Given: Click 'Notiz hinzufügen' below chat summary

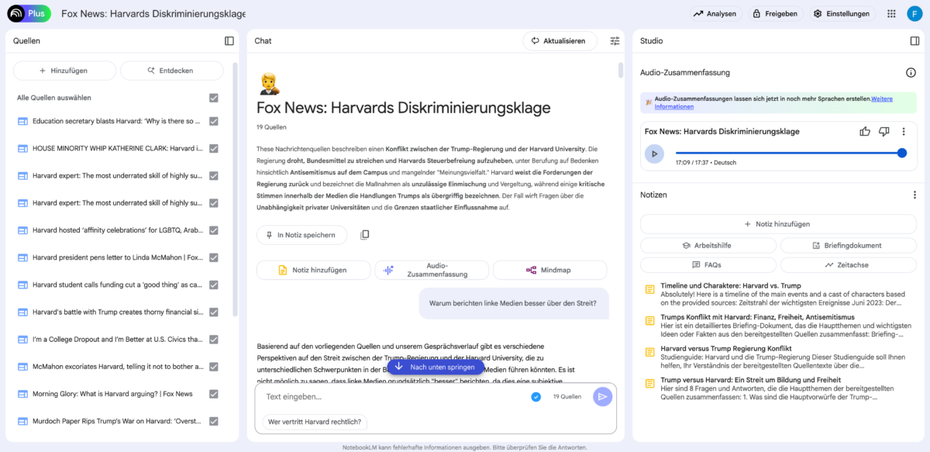Looking at the screenshot, I should coord(313,270).
